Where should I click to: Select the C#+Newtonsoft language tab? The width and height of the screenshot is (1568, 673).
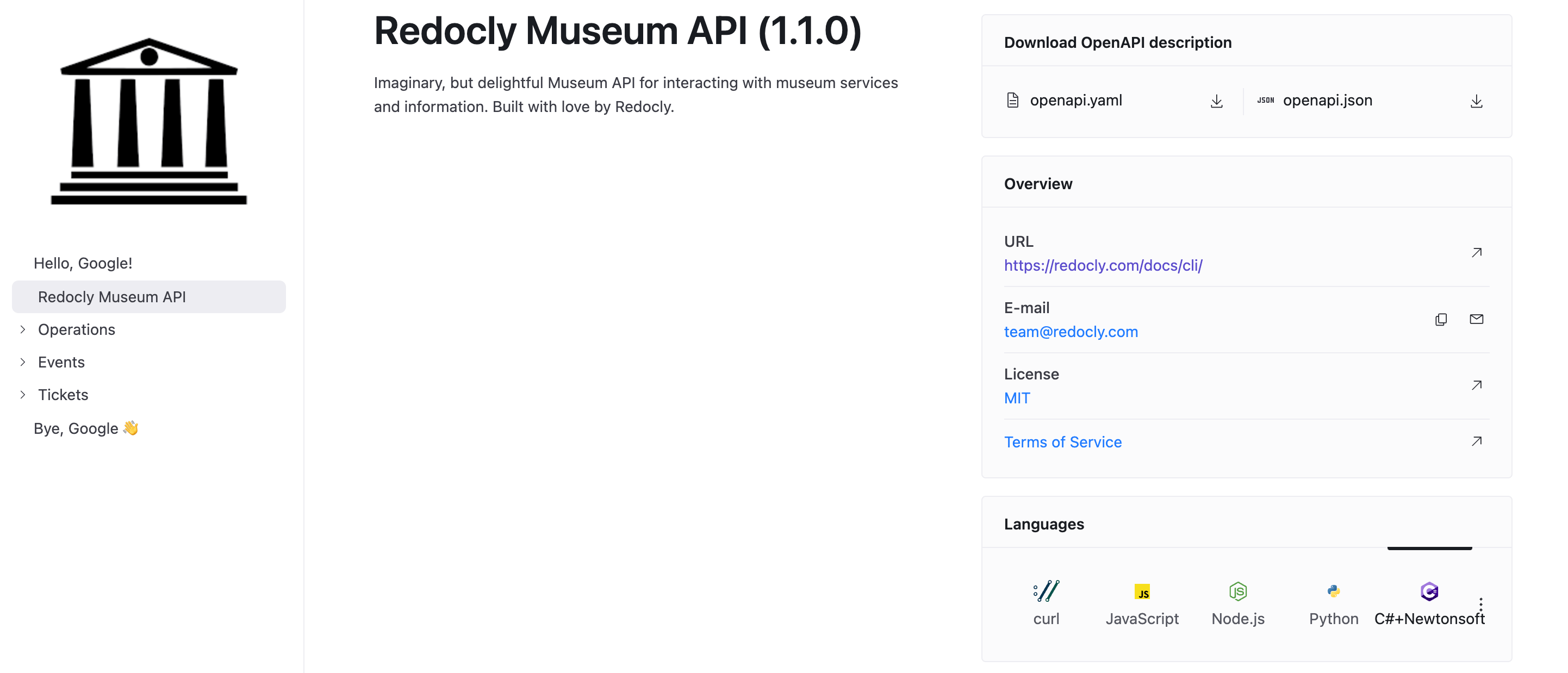pos(1429,602)
